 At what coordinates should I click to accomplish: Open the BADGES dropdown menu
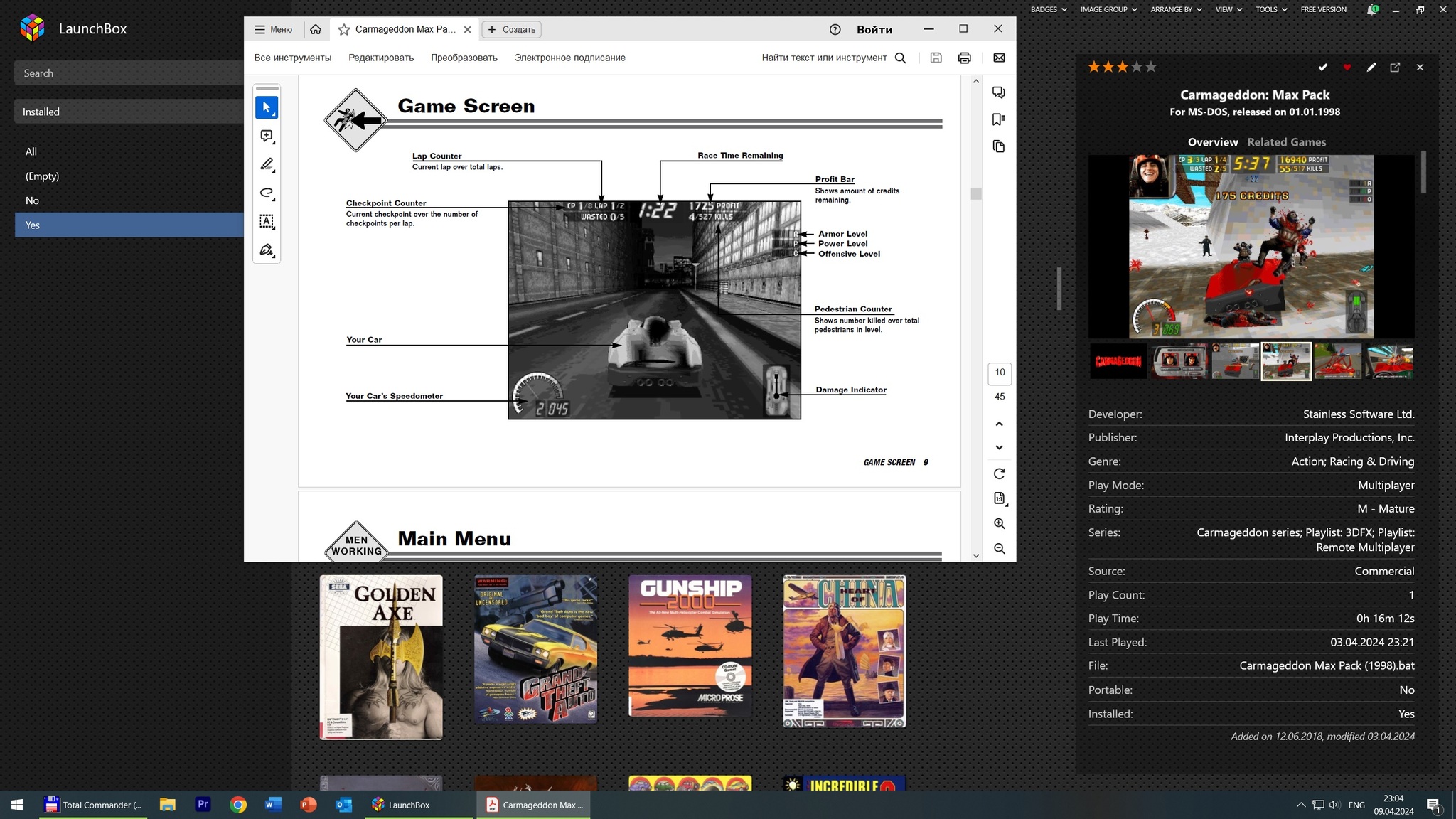[1049, 9]
